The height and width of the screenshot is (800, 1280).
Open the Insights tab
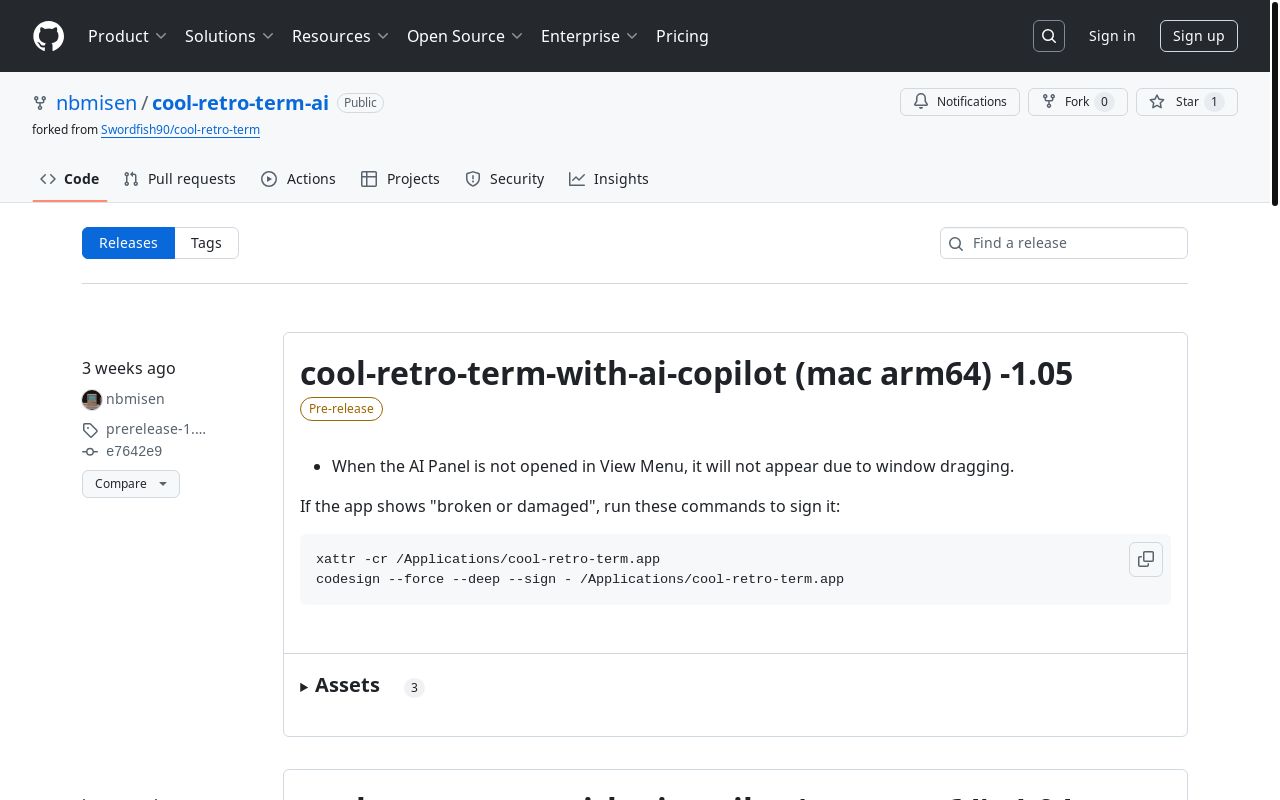(609, 178)
